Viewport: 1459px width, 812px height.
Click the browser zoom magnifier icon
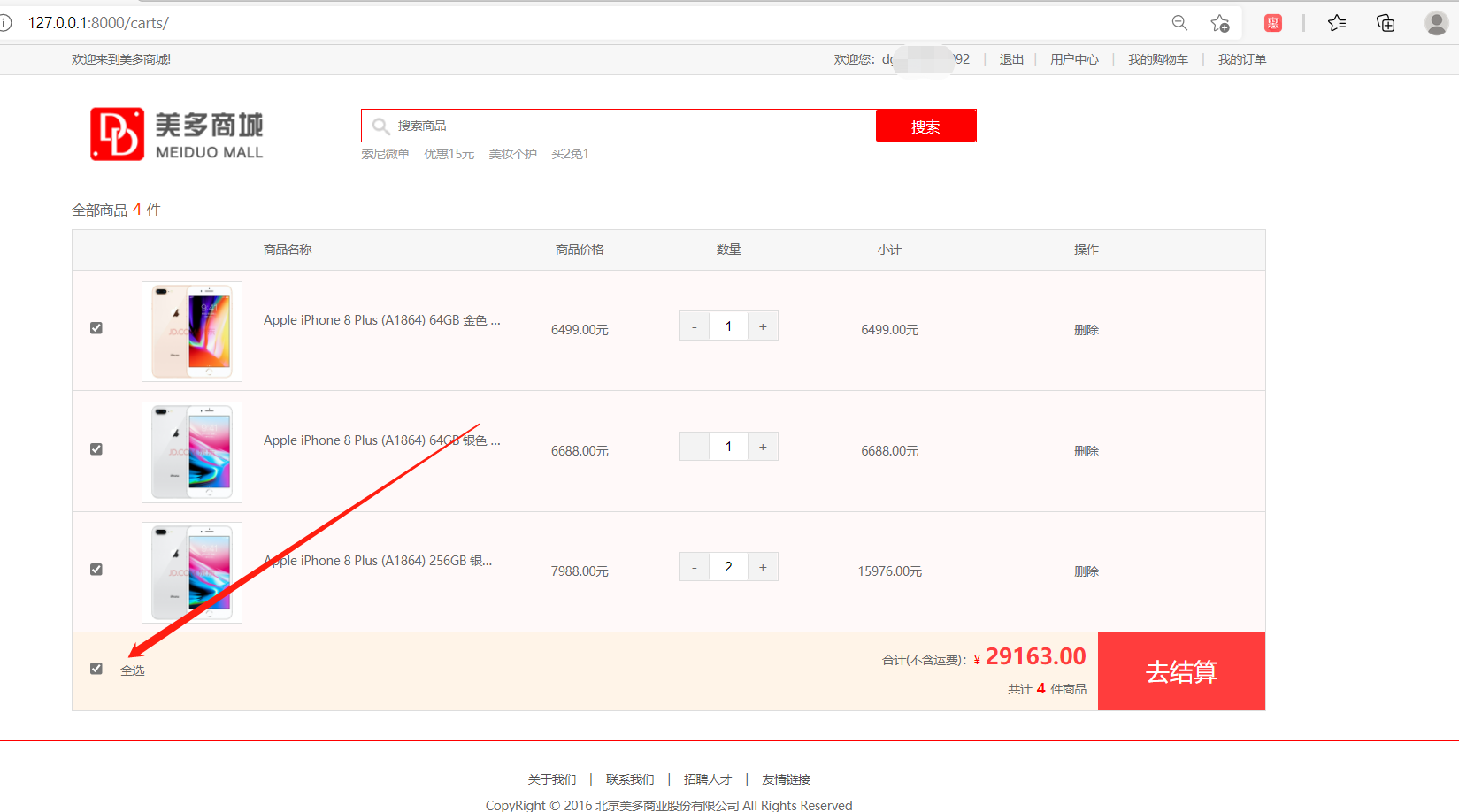(1179, 23)
